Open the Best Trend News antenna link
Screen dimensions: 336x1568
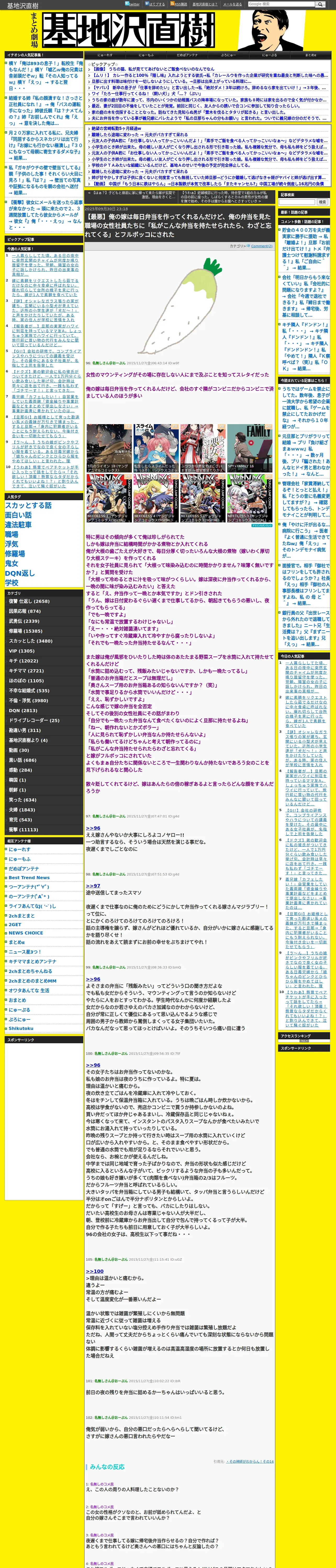pyautogui.click(x=29, y=878)
